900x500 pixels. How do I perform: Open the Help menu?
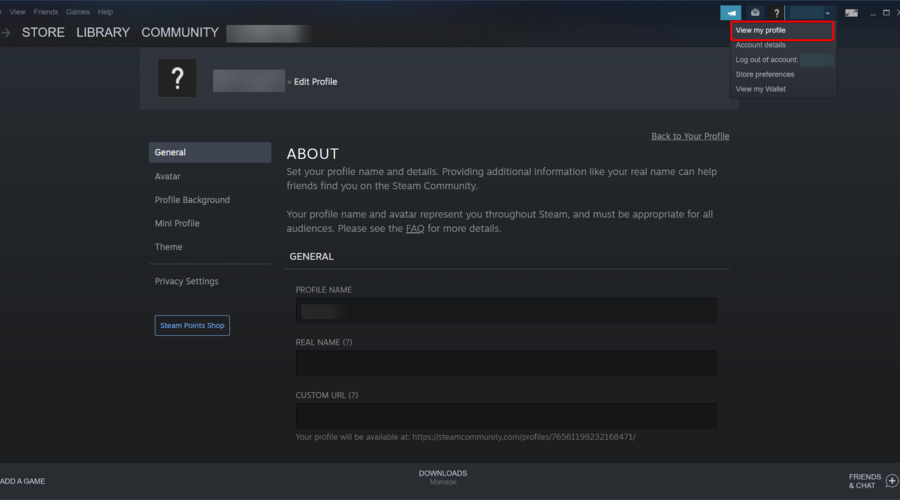(x=105, y=11)
